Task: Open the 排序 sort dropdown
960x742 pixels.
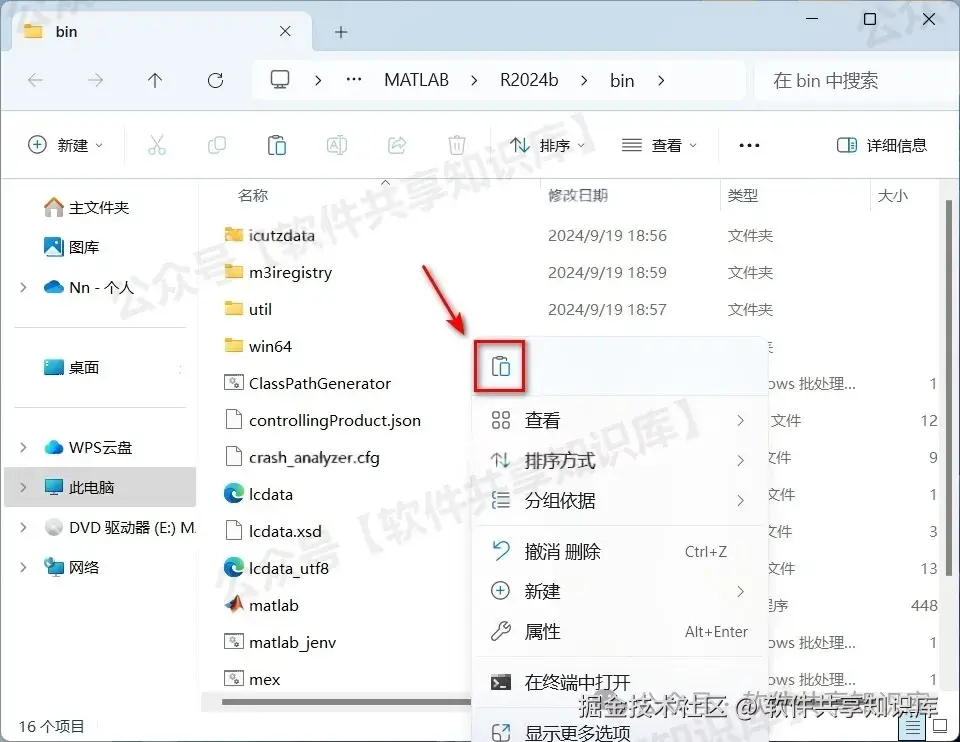Action: (x=547, y=146)
